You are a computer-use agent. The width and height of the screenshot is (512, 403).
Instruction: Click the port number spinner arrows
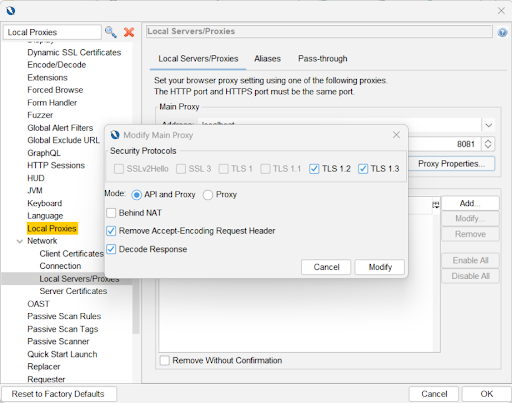[x=488, y=144]
